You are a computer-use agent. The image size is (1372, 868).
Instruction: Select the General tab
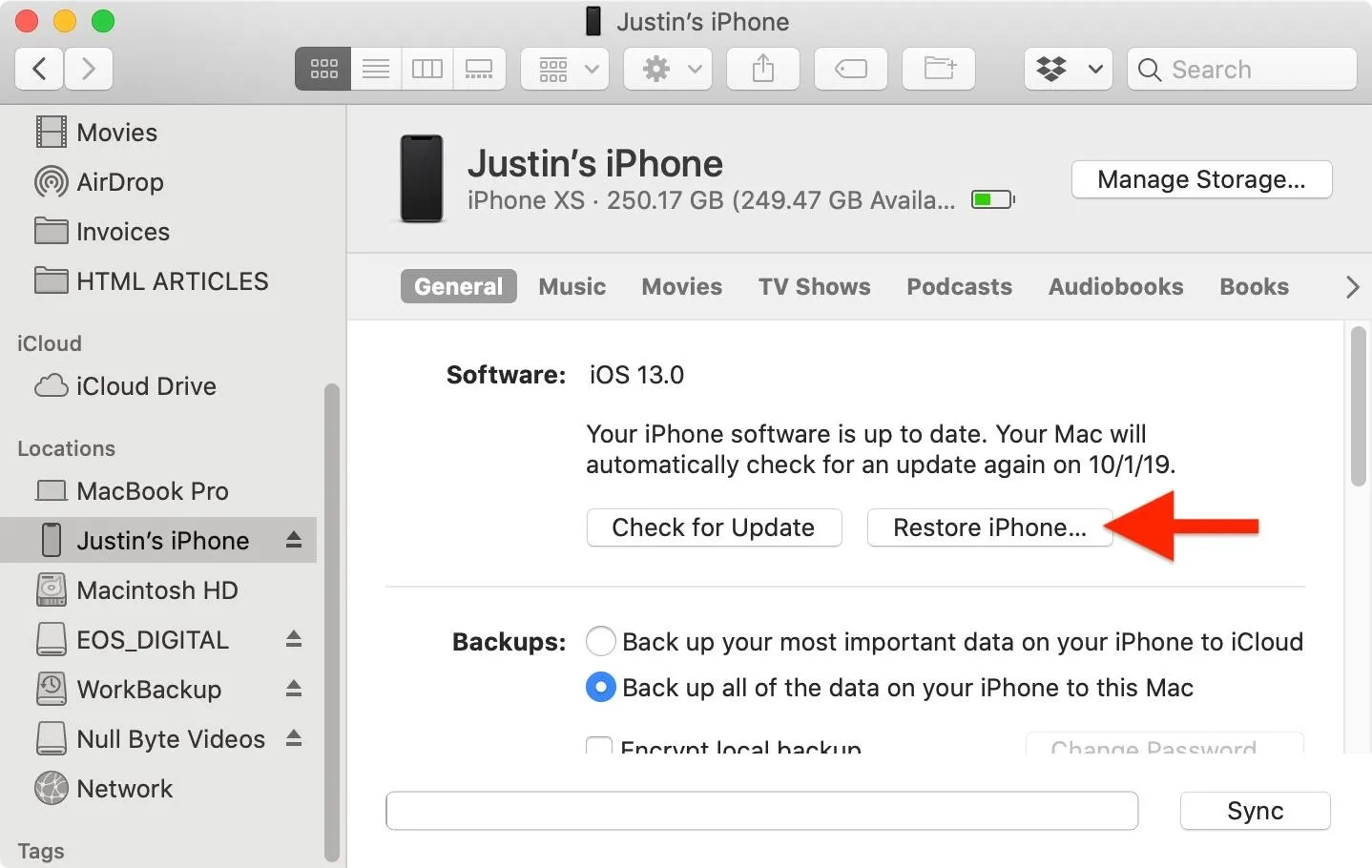(458, 286)
